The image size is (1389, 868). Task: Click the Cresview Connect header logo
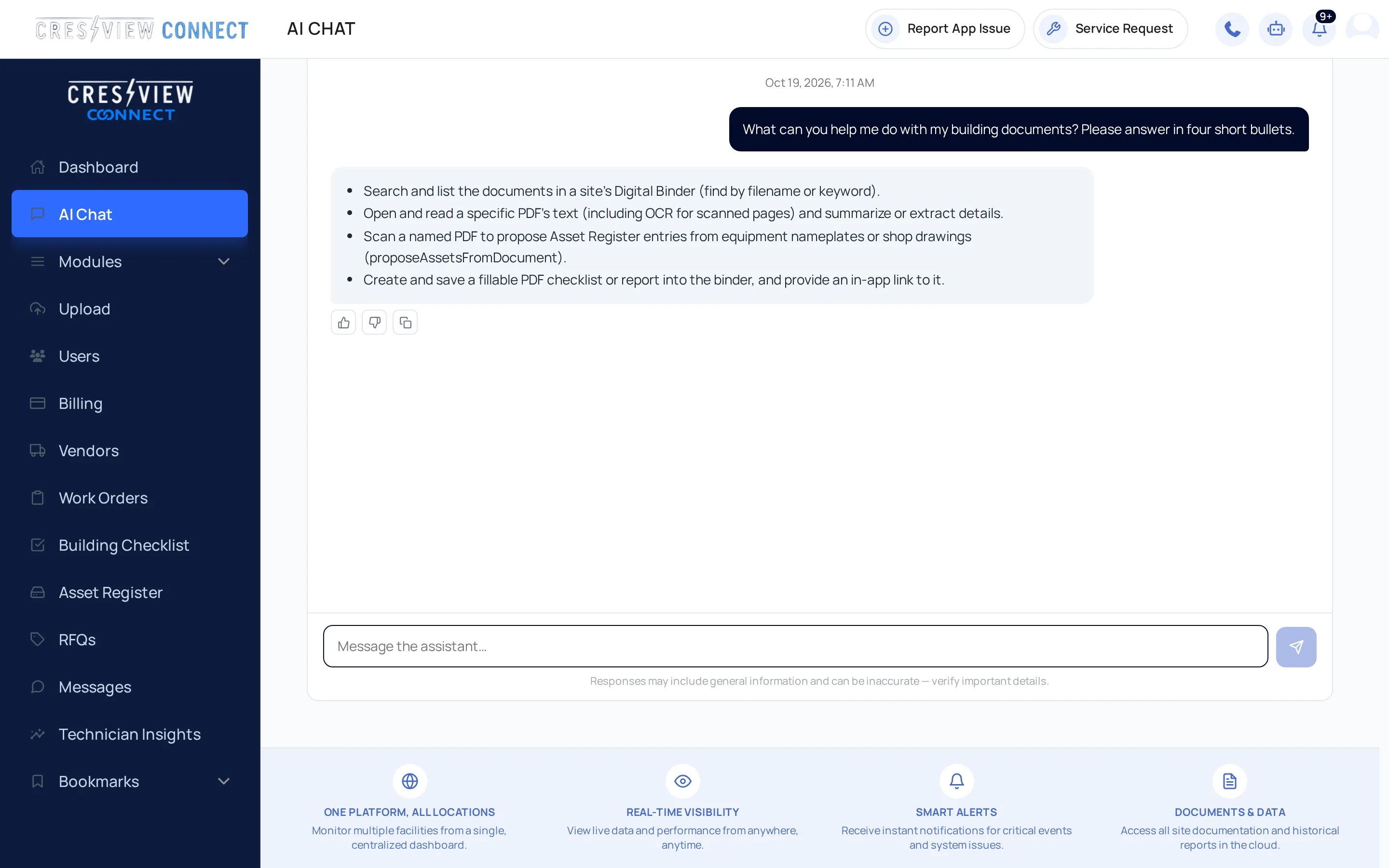142,29
